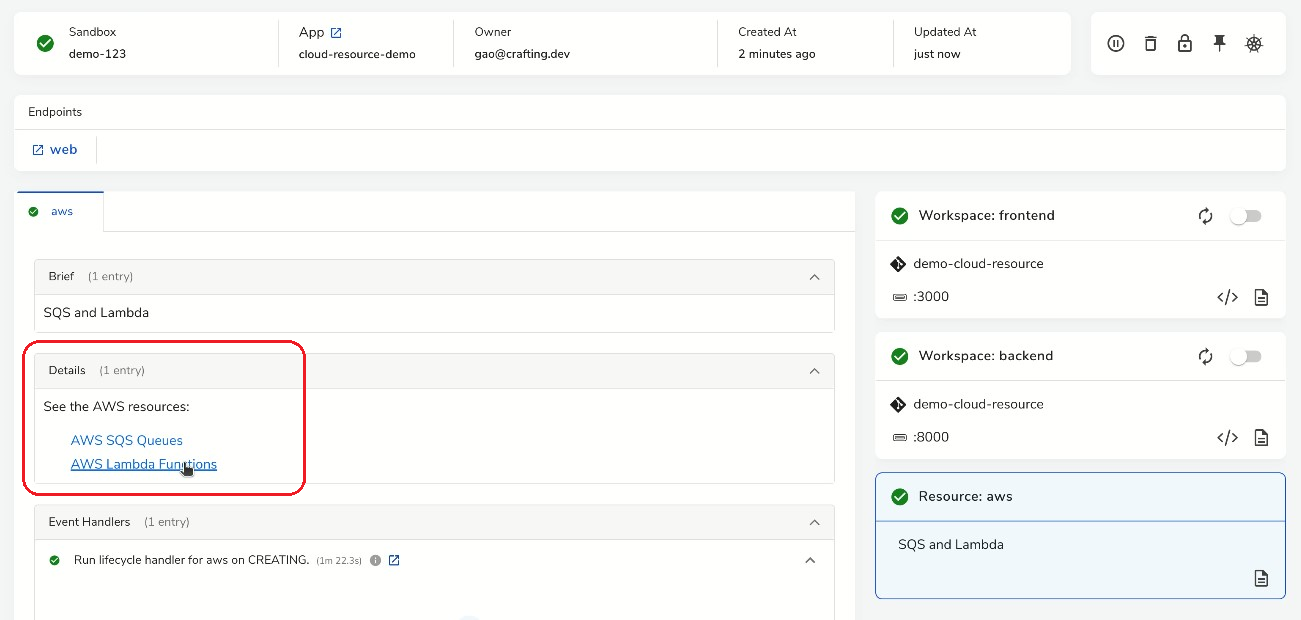Image resolution: width=1301 pixels, height=620 pixels.
Task: Click the demo-123 sandbox name
Action: tap(97, 54)
